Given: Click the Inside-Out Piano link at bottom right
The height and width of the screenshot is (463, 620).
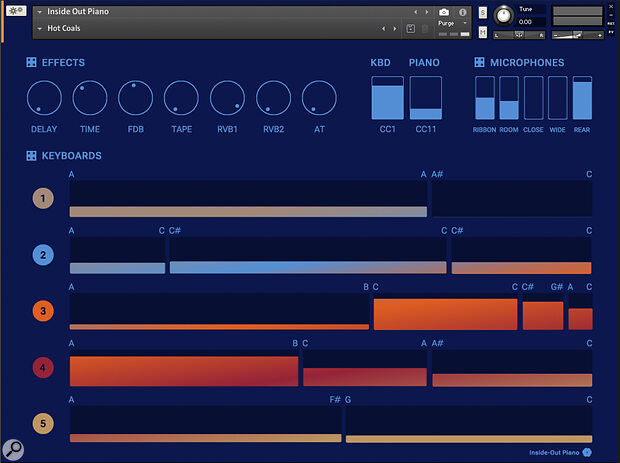Looking at the screenshot, I should 555,452.
